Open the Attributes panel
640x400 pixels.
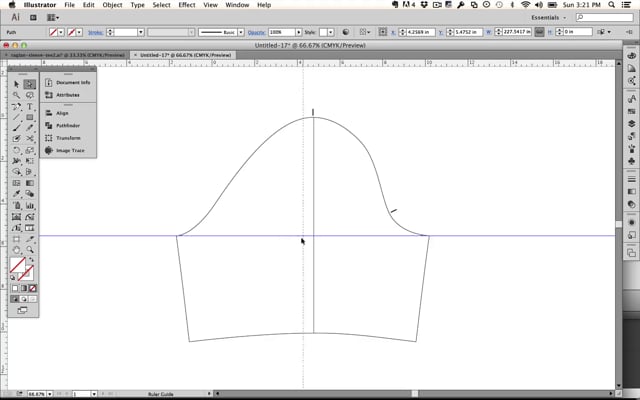(x=67, y=95)
